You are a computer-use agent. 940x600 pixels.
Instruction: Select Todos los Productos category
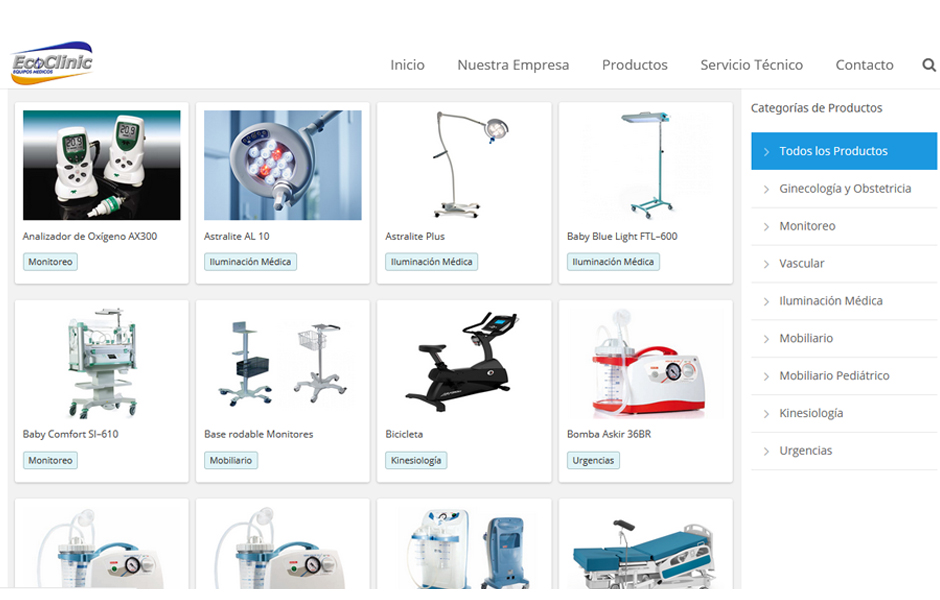pyautogui.click(x=843, y=151)
